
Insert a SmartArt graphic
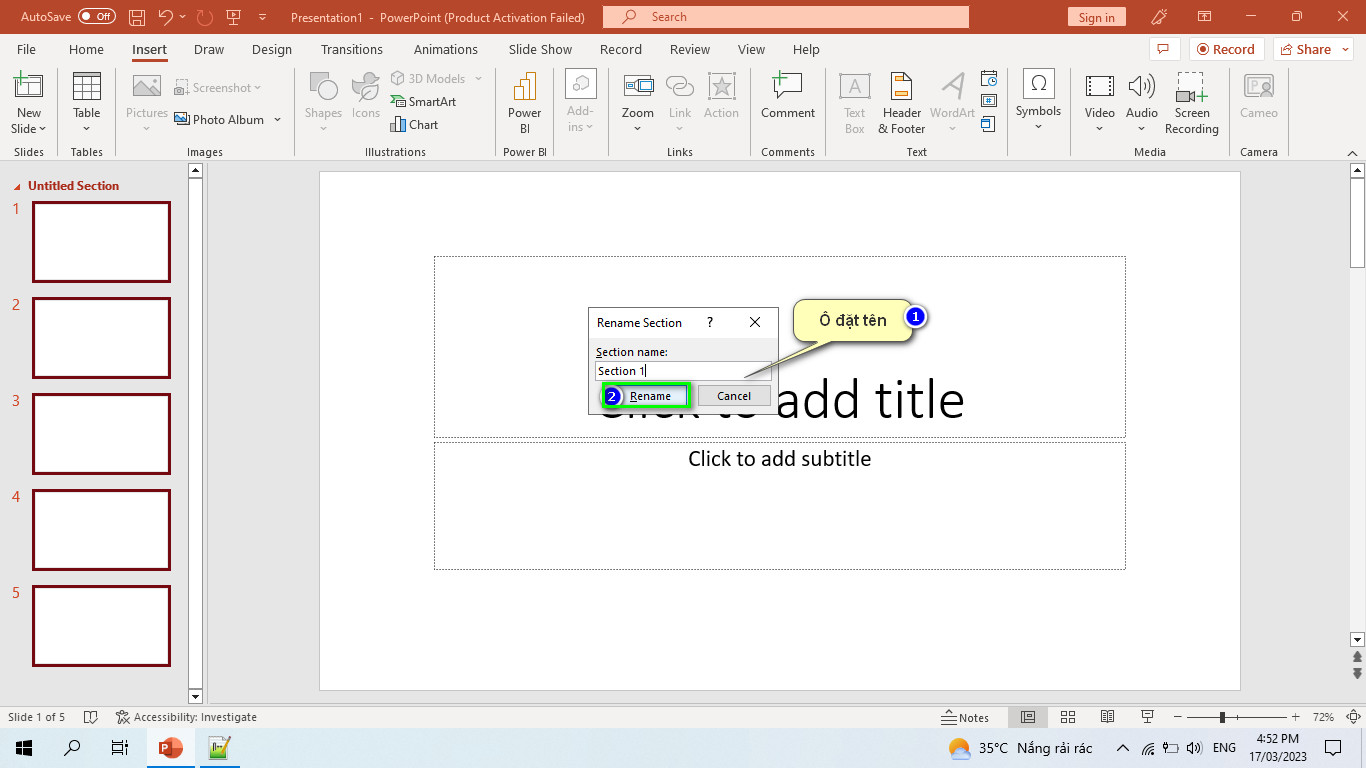point(423,101)
